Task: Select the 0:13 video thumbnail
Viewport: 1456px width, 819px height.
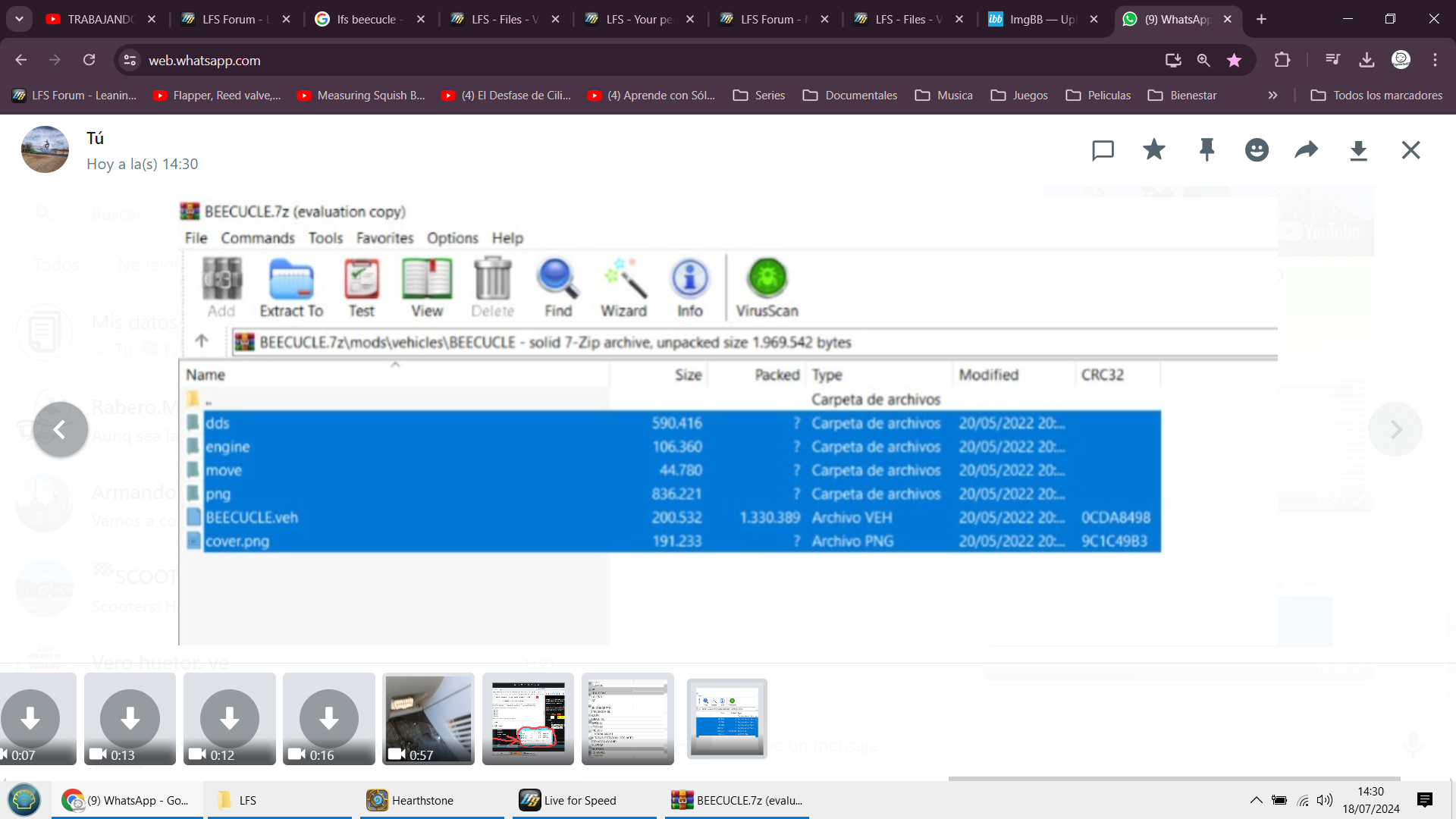Action: (x=130, y=718)
